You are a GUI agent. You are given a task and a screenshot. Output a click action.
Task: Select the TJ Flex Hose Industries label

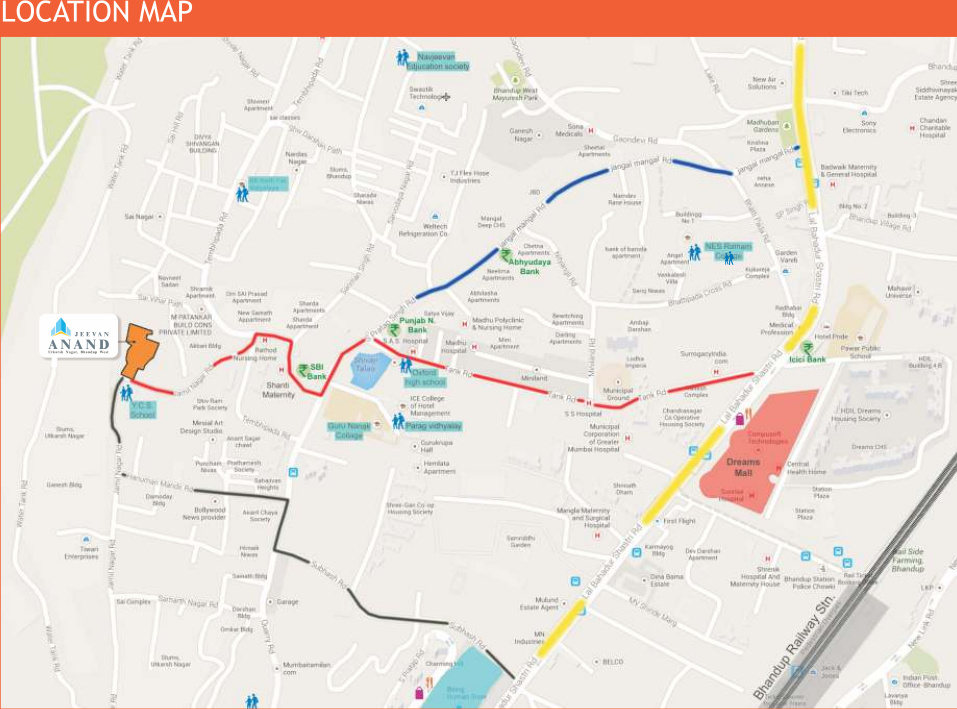[469, 177]
